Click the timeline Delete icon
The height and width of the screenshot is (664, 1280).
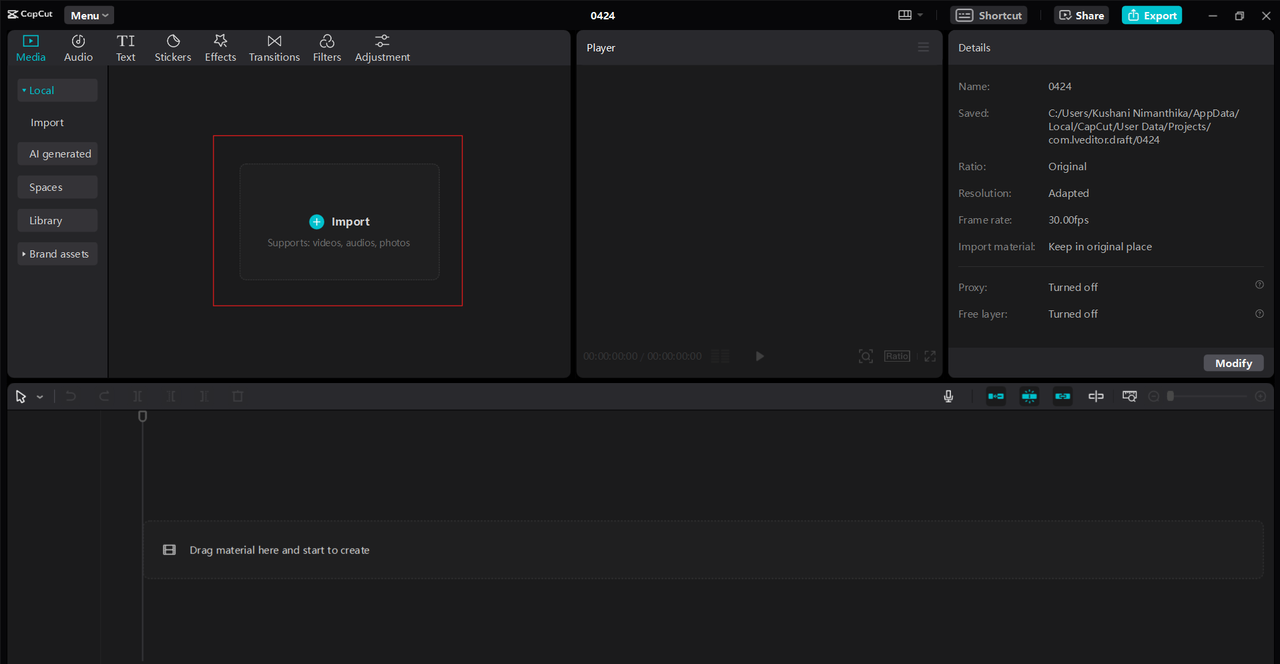coord(237,397)
